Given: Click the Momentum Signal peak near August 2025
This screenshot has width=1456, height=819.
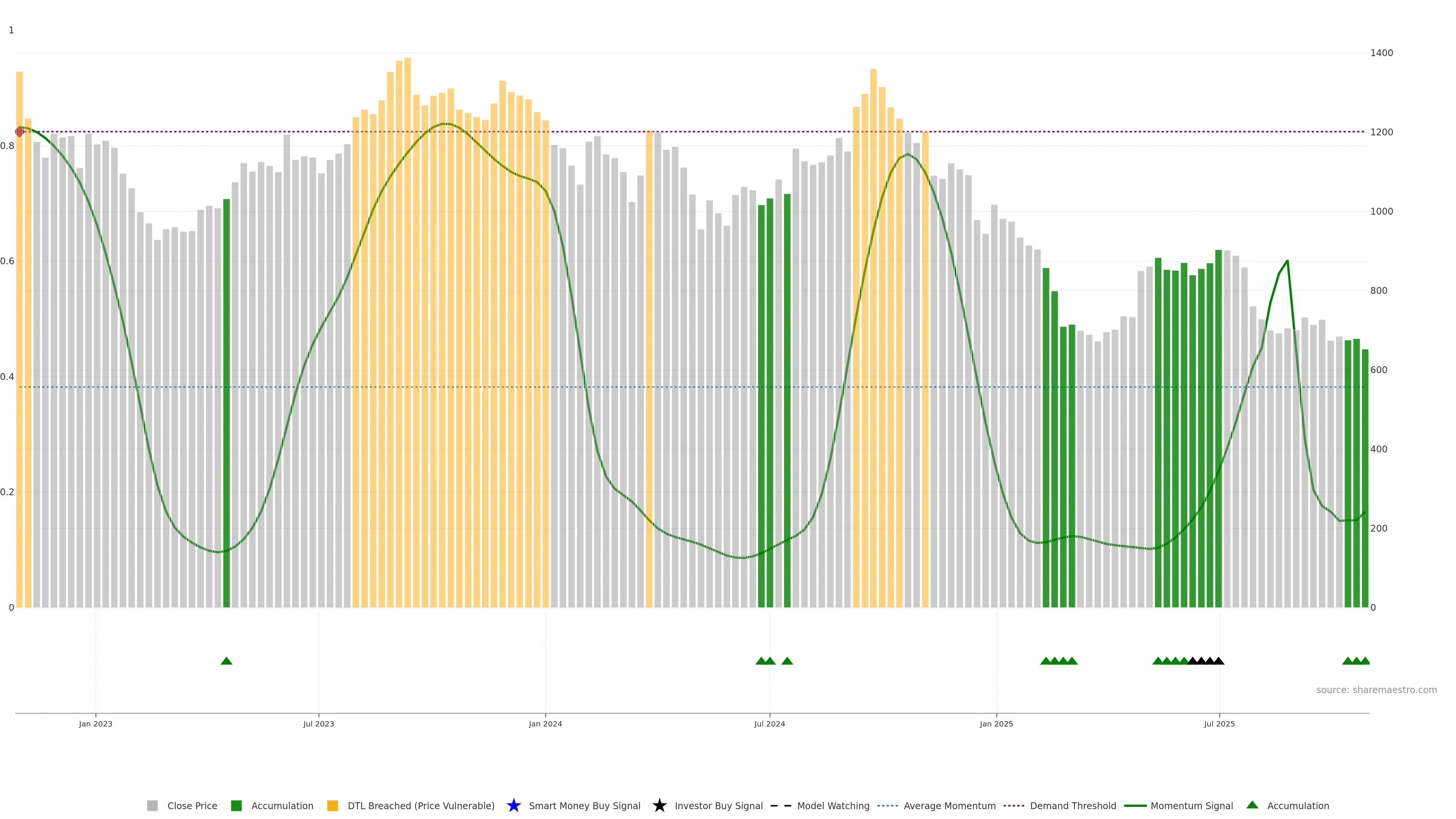Looking at the screenshot, I should tap(1287, 261).
